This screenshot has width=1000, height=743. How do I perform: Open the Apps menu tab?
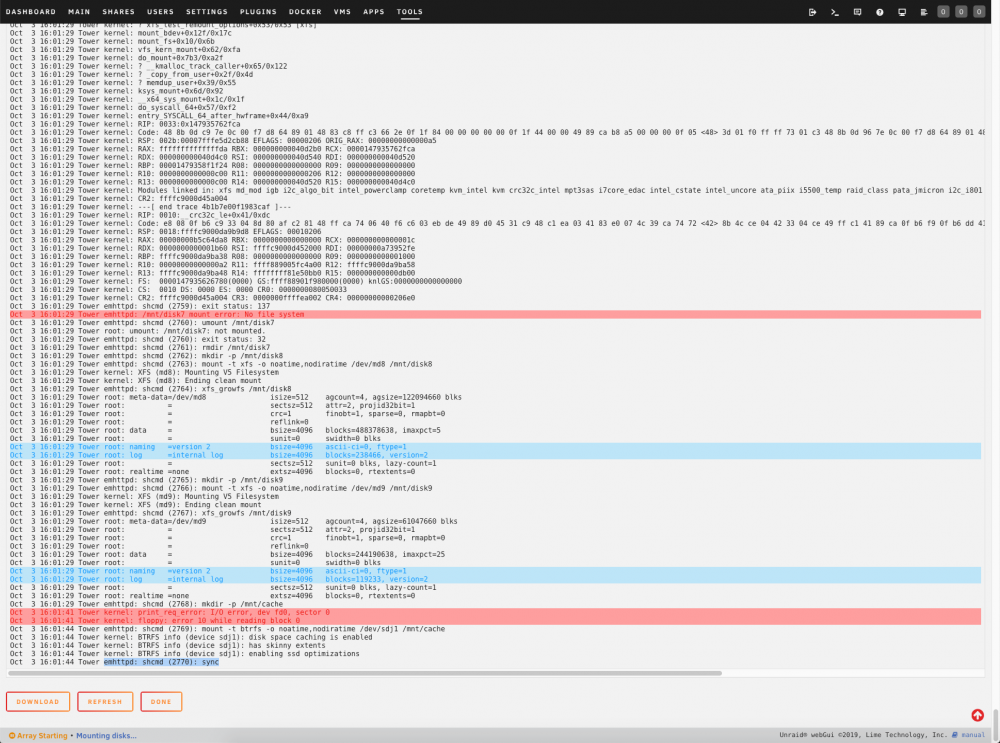pyautogui.click(x=374, y=11)
